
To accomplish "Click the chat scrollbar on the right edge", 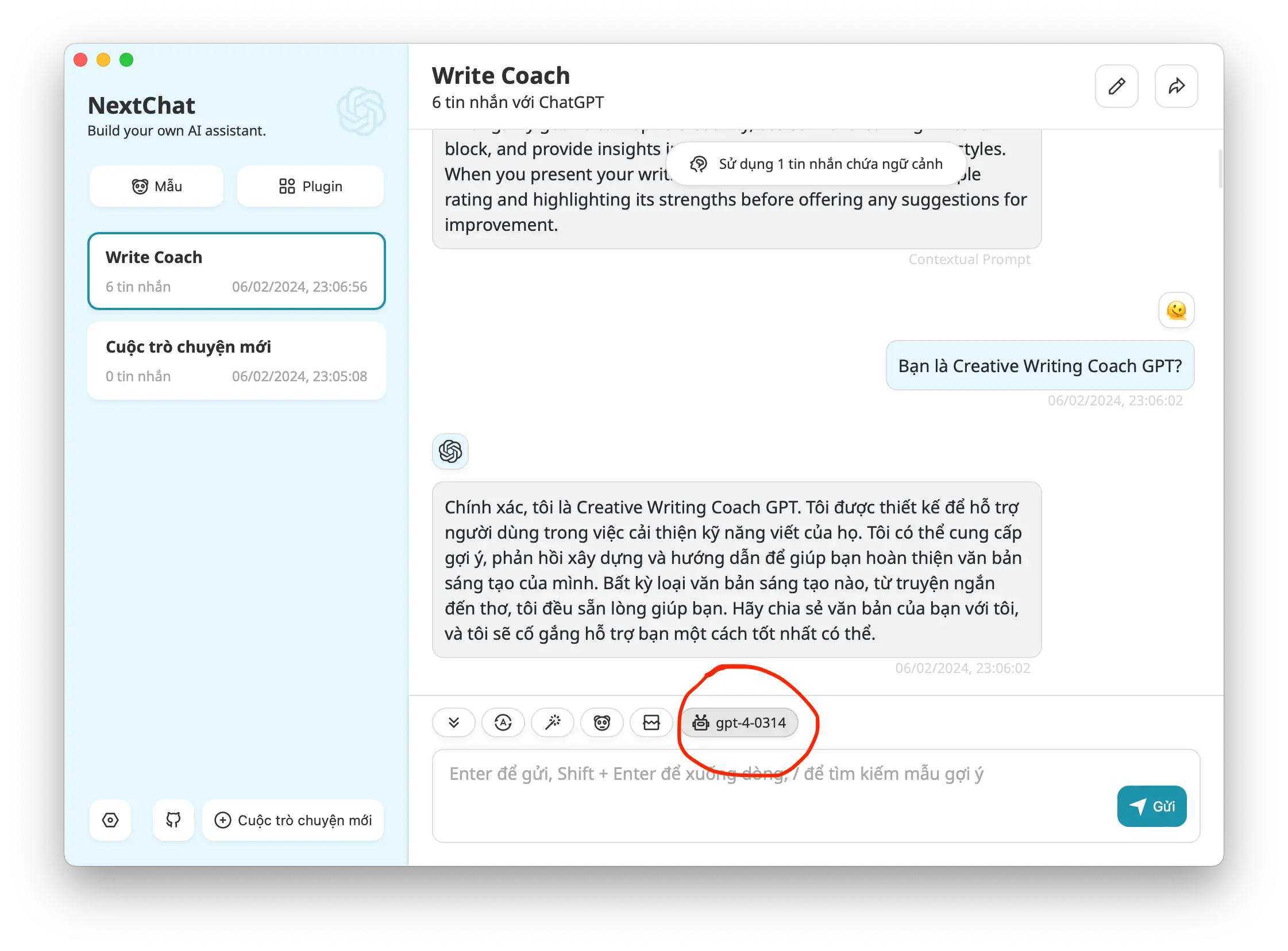I will (x=1220, y=168).
